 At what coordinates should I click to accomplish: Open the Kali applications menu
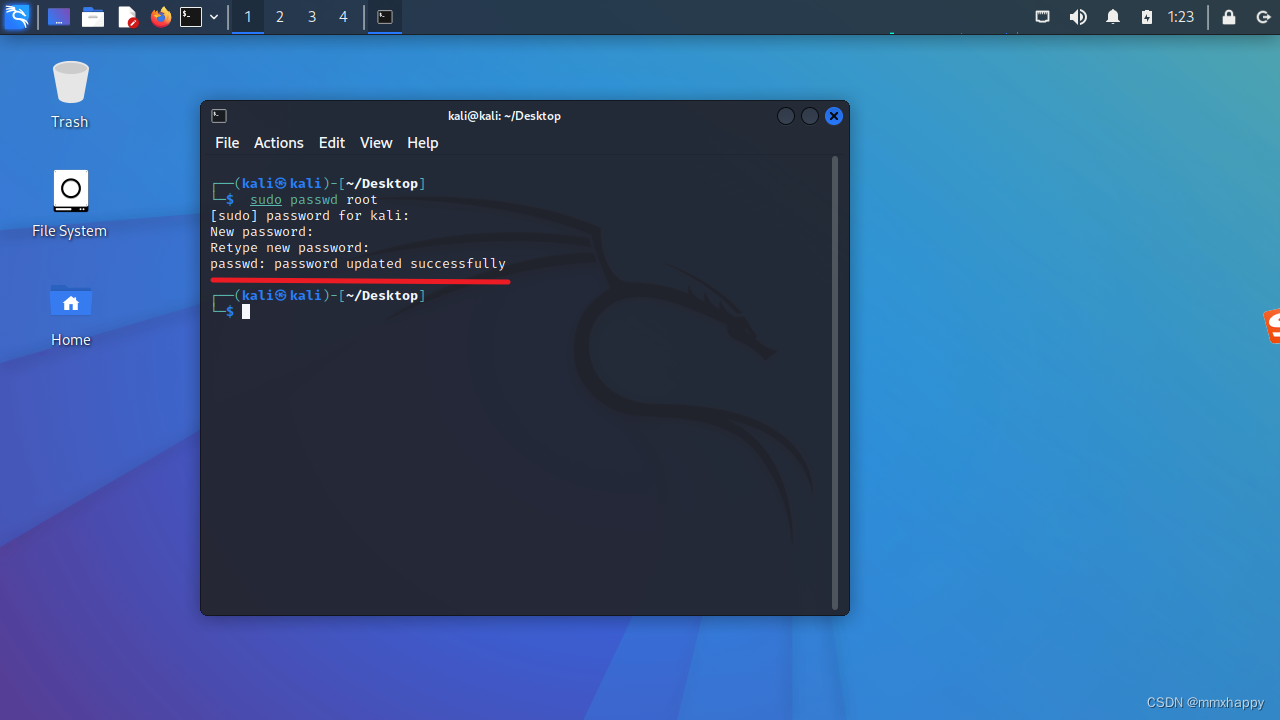click(17, 17)
